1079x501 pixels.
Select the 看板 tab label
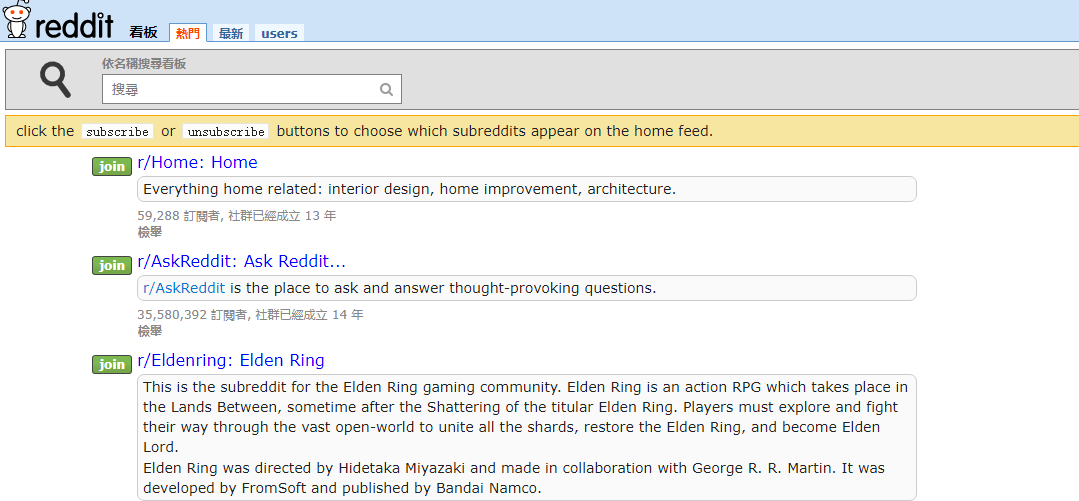tap(143, 33)
